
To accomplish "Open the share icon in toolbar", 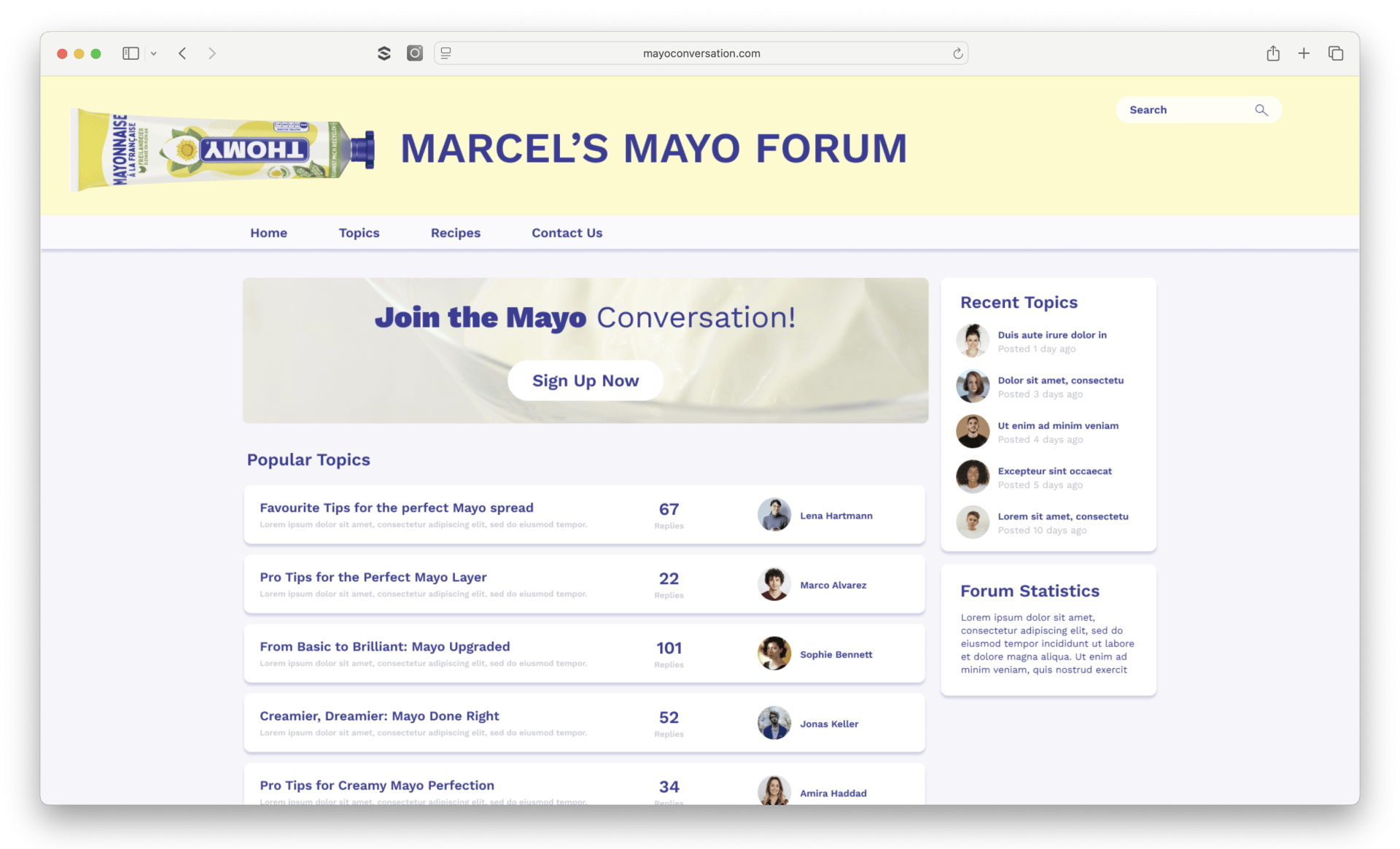I will [1273, 53].
